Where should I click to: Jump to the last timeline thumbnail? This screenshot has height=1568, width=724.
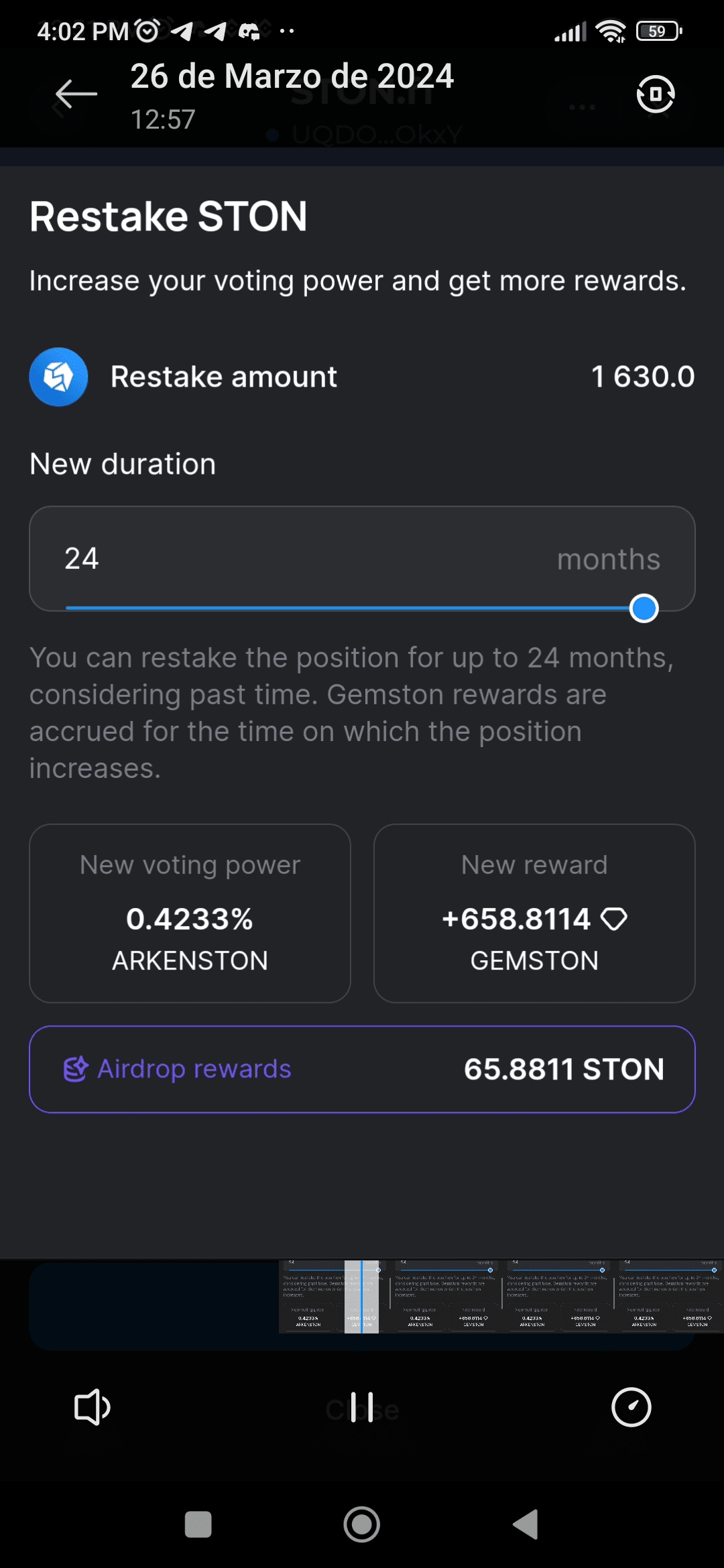pyautogui.click(x=669, y=1297)
